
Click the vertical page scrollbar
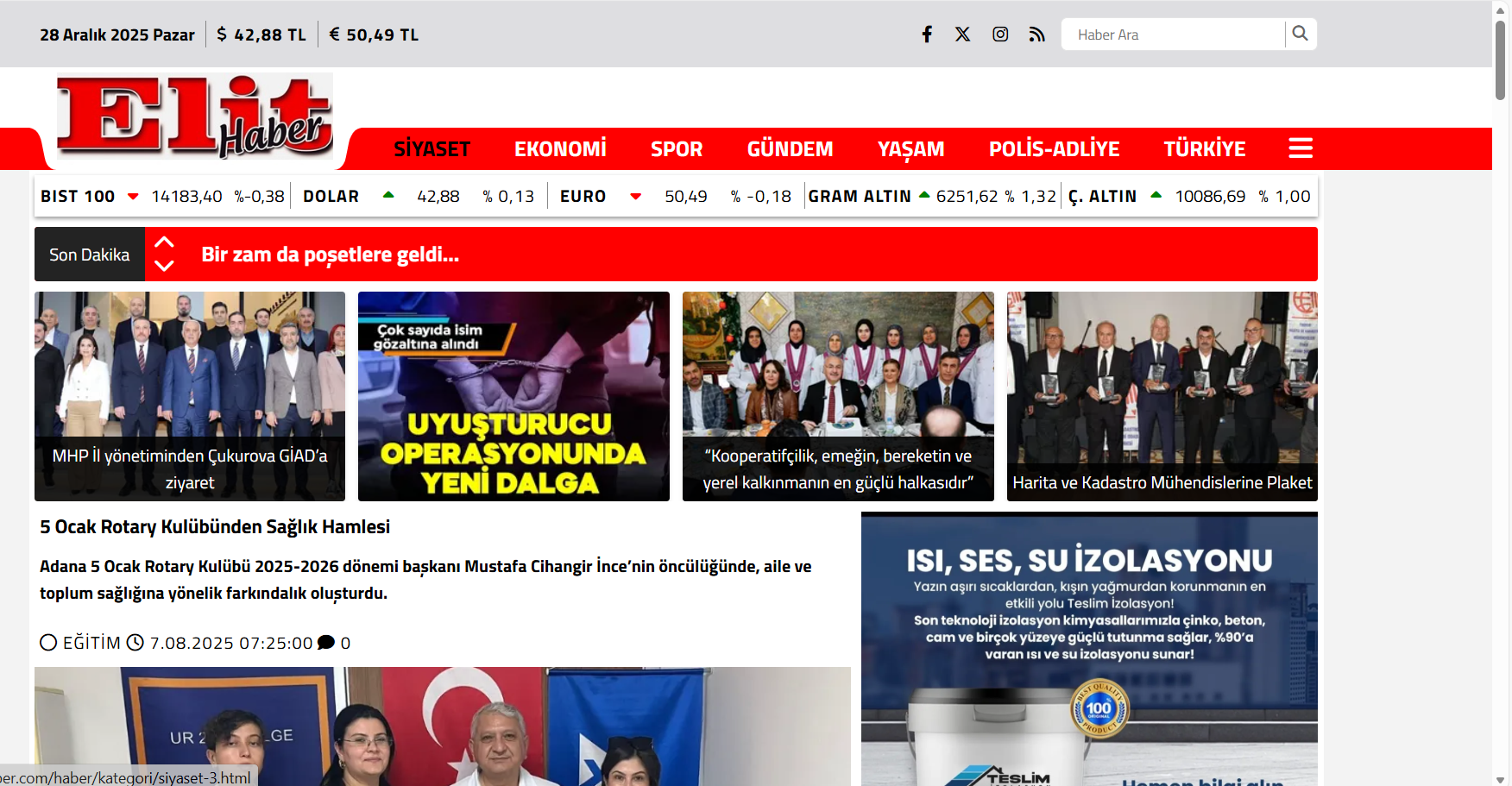tap(1500, 60)
